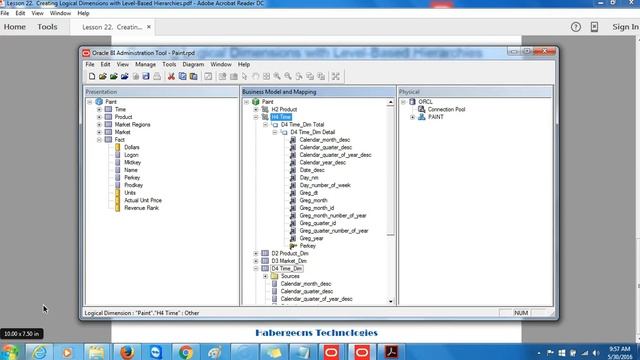Select the H4 Time dimension node

click(x=281, y=117)
